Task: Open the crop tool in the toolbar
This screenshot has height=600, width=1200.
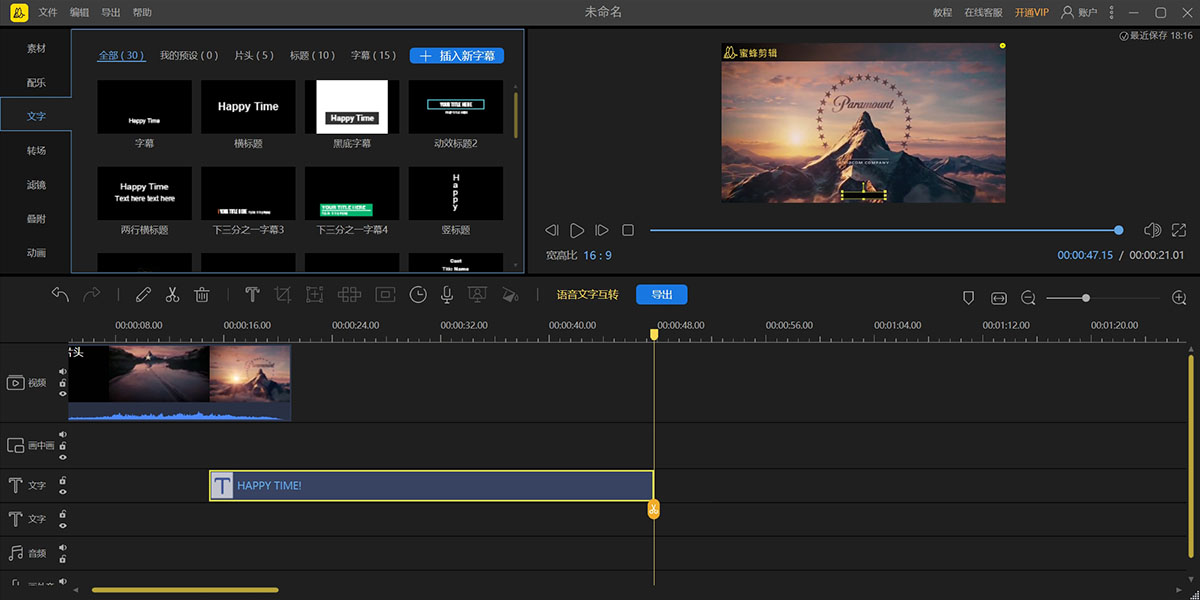Action: (x=283, y=295)
